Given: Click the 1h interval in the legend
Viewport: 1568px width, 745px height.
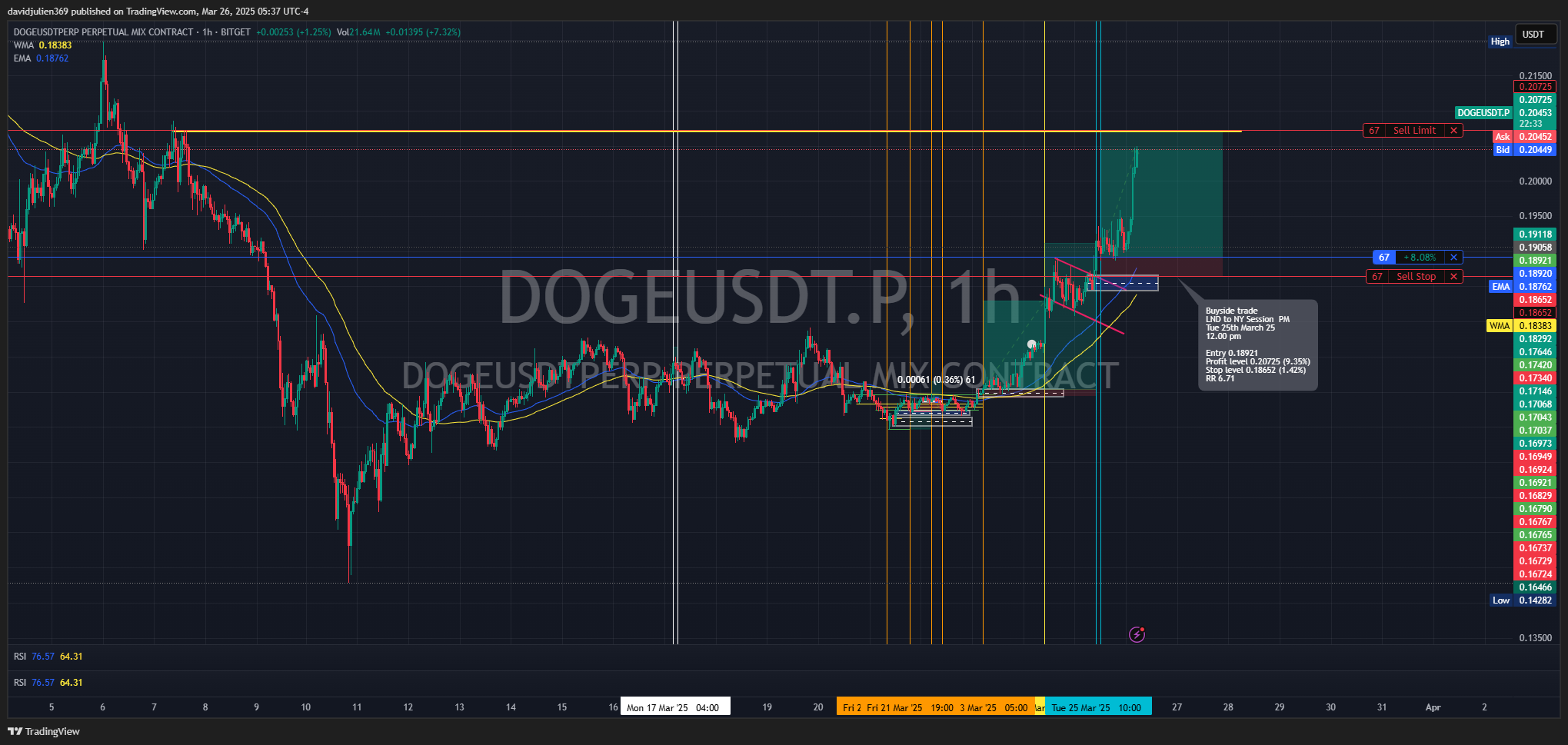Looking at the screenshot, I should click(x=208, y=32).
